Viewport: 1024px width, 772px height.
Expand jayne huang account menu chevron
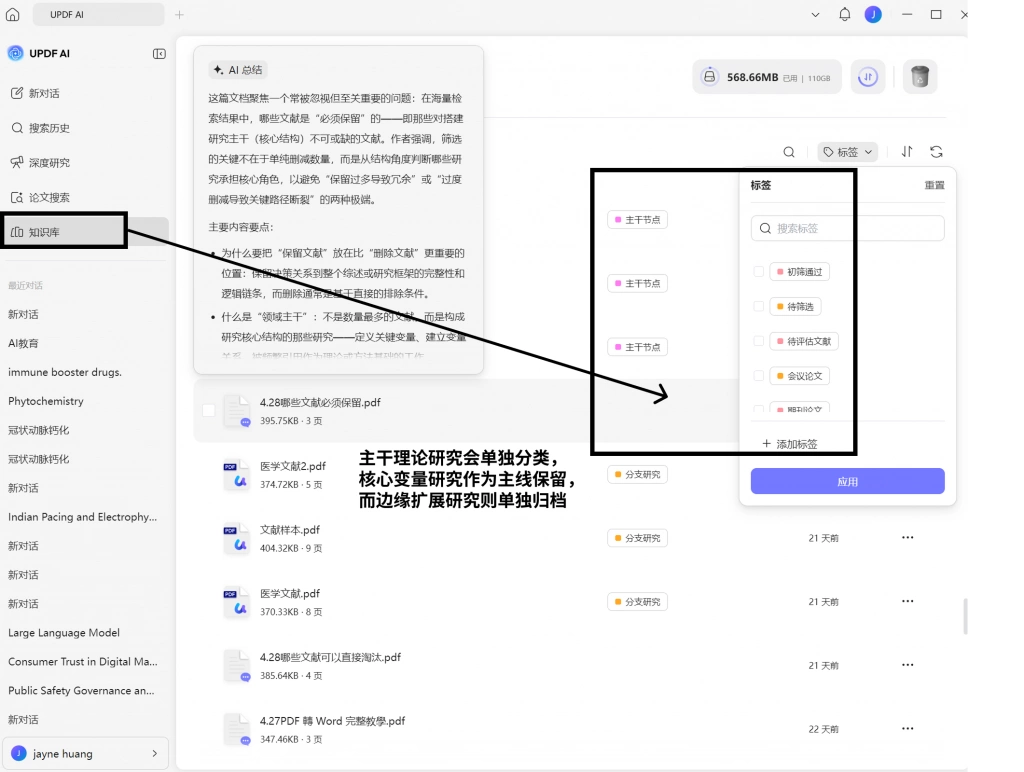(155, 754)
